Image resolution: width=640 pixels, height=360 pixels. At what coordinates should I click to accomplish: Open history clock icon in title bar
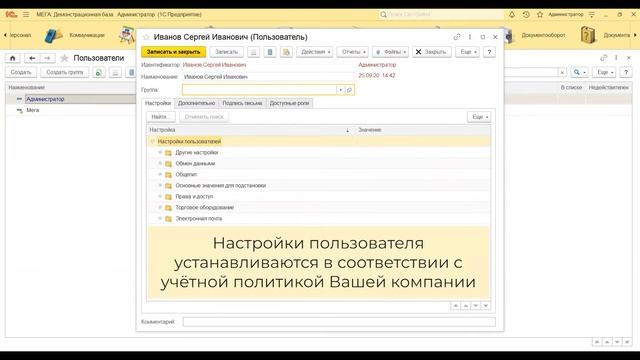coord(526,14)
